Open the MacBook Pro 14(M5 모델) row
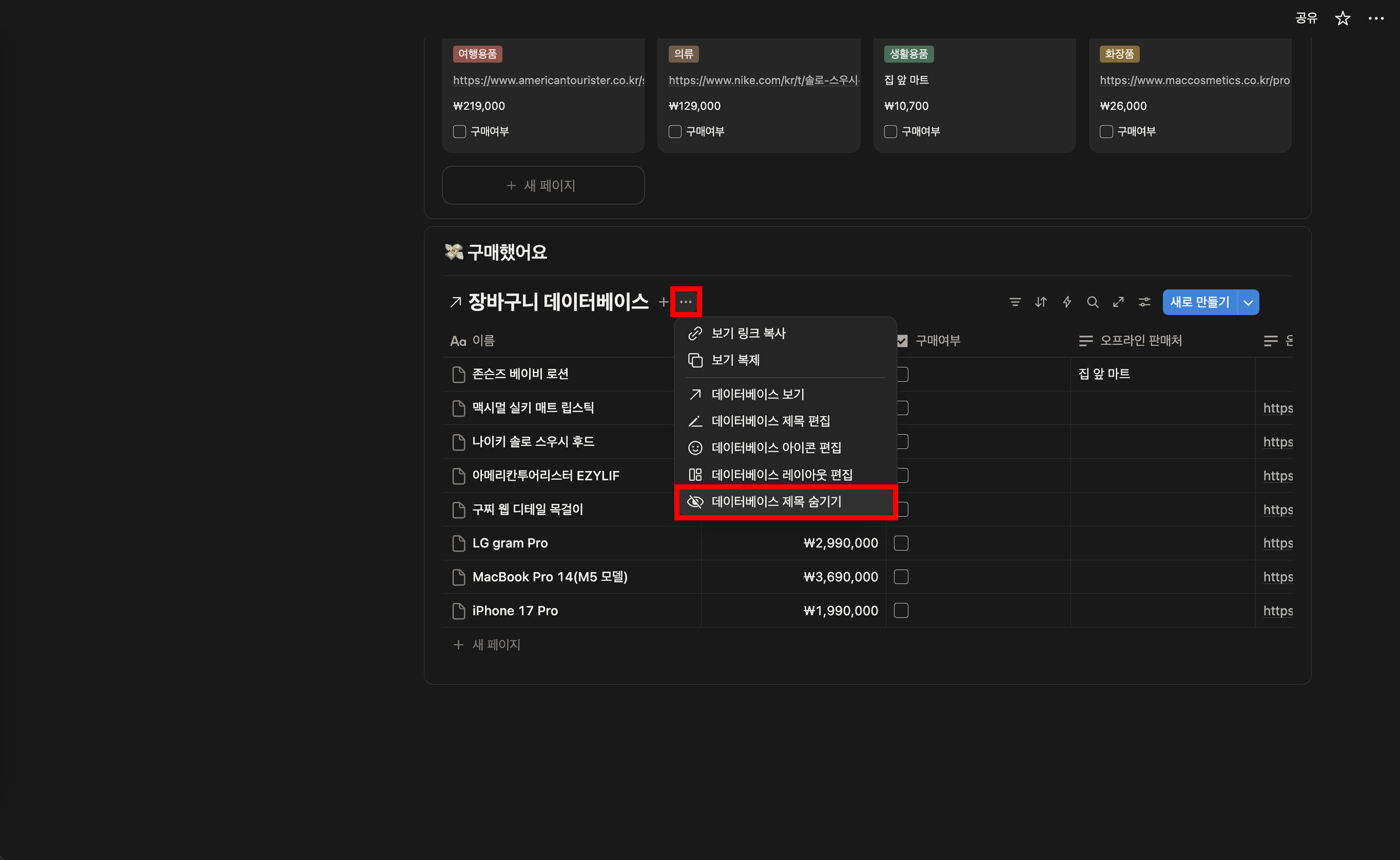1400x860 pixels. 549,577
